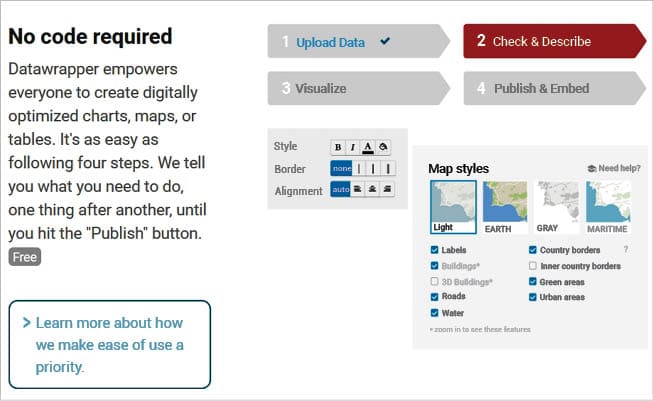Select right alignment icon

click(x=387, y=189)
